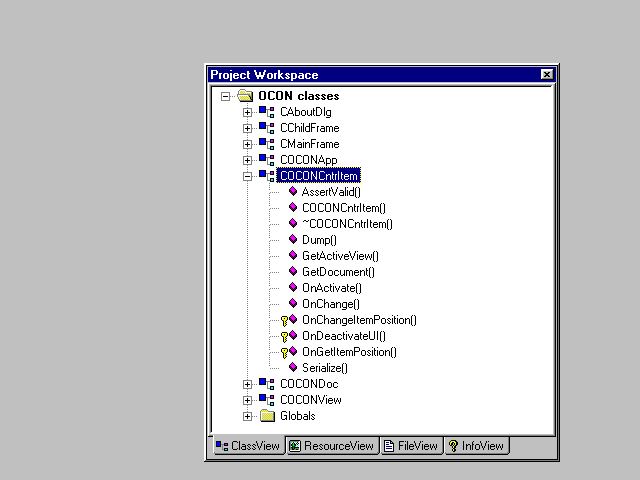Close the Project Workspace panel
This screenshot has height=480, width=640.
click(546, 75)
